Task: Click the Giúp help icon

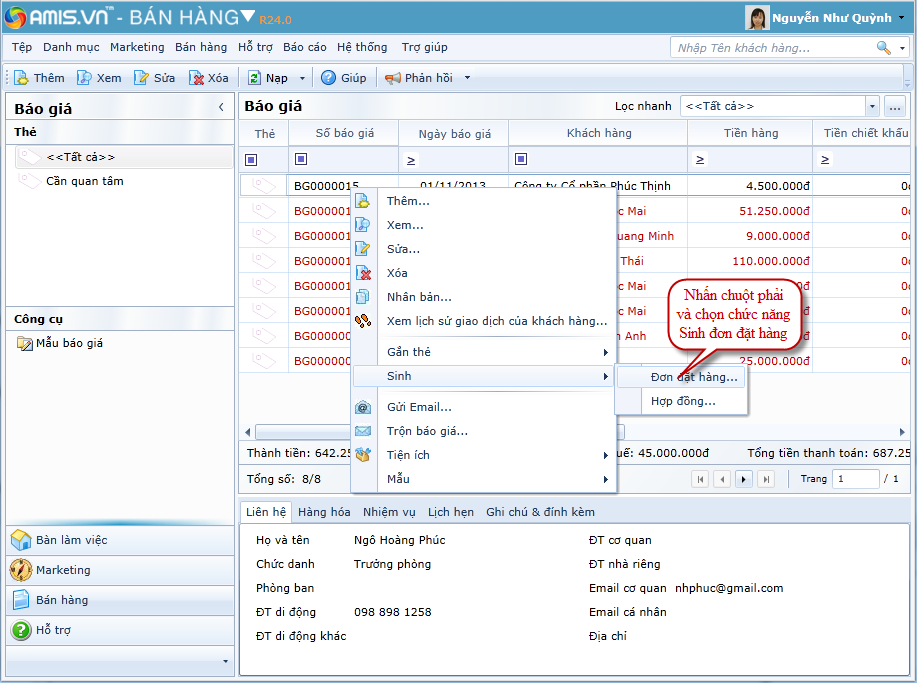Action: click(x=328, y=78)
